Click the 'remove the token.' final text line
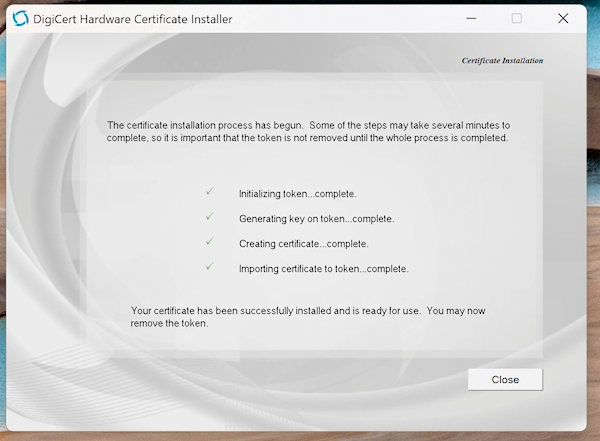 [x=169, y=324]
